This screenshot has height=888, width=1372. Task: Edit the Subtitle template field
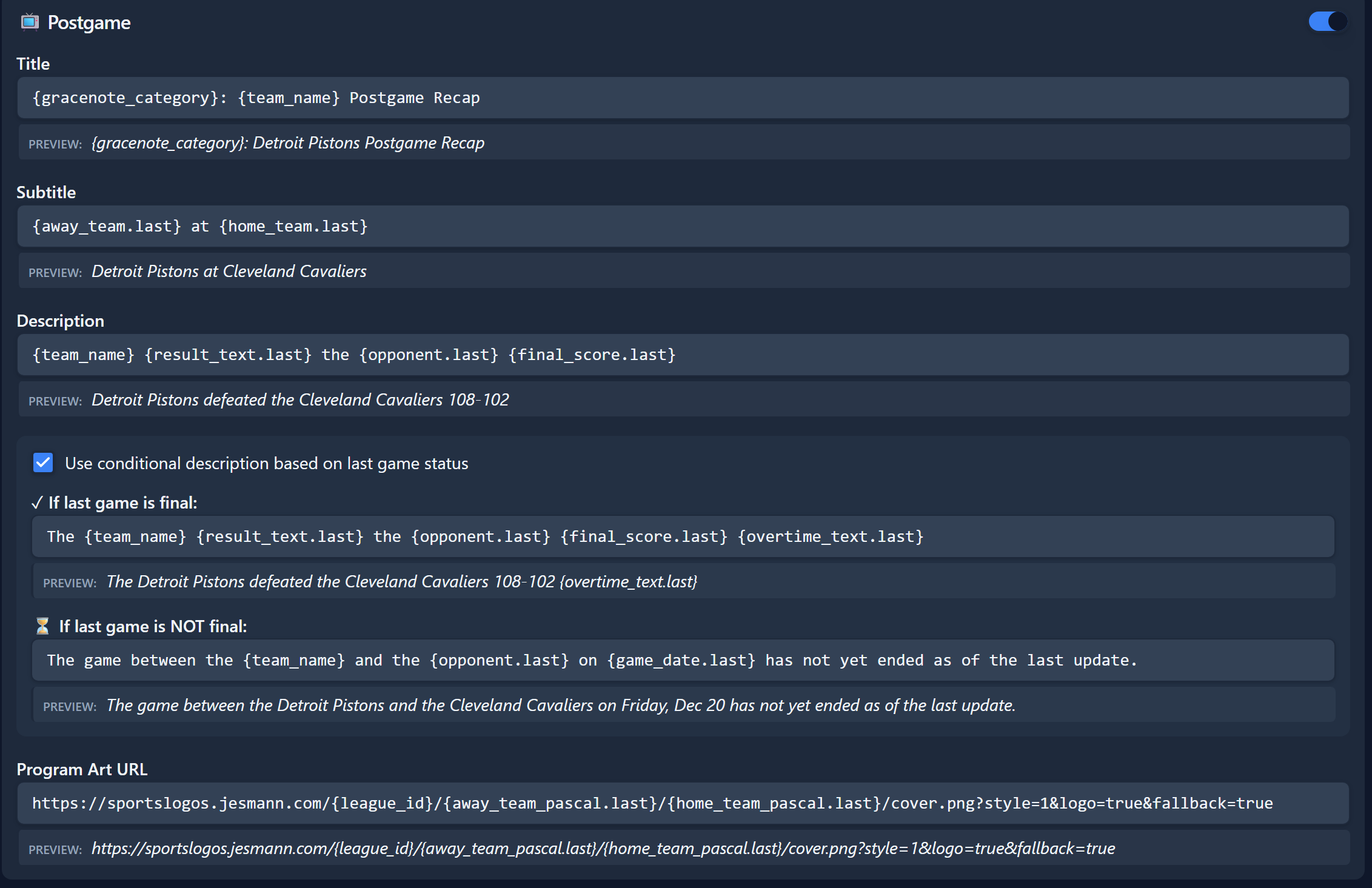(x=683, y=226)
